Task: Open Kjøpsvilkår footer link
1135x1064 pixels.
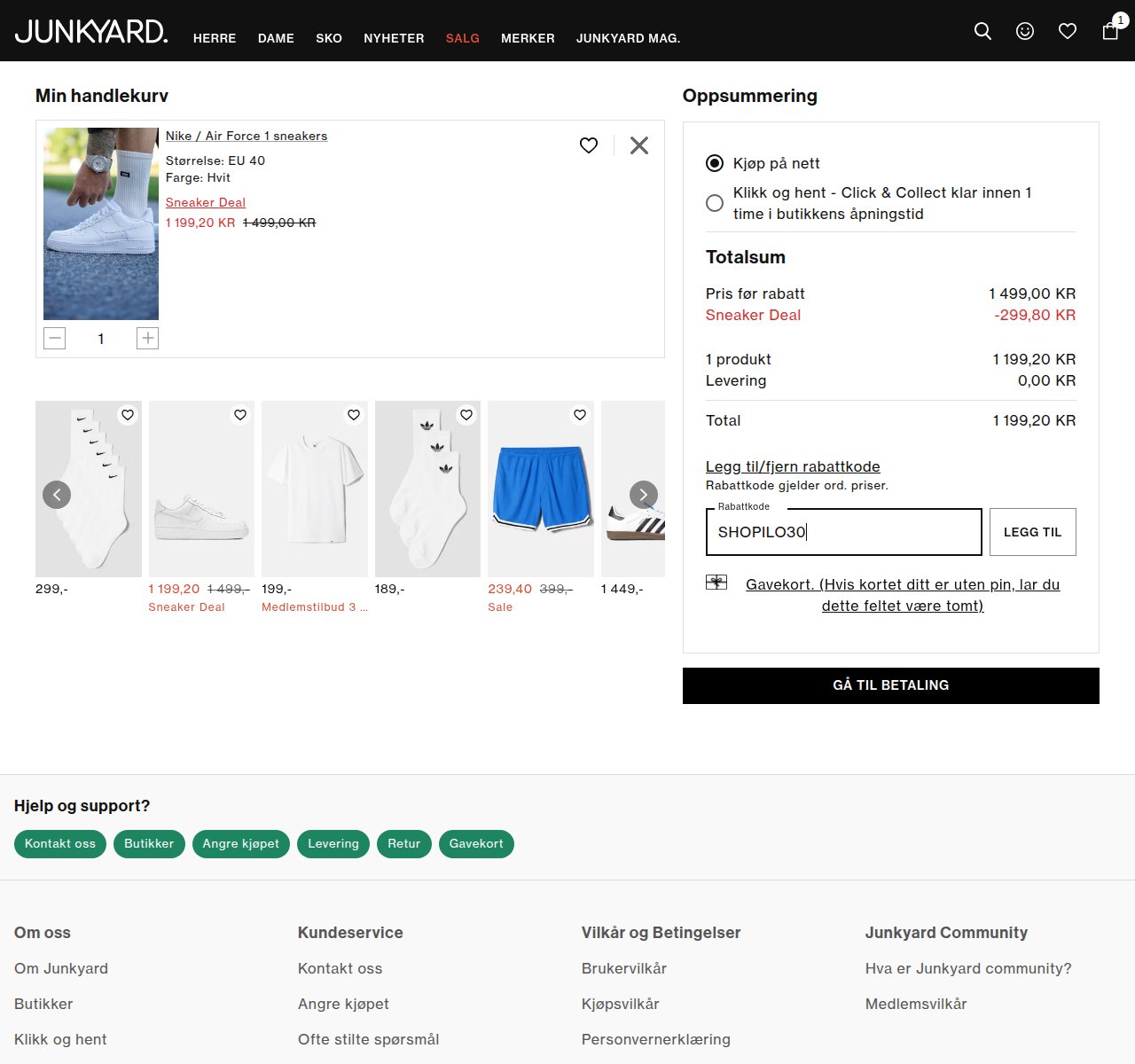Action: pyautogui.click(x=621, y=1004)
